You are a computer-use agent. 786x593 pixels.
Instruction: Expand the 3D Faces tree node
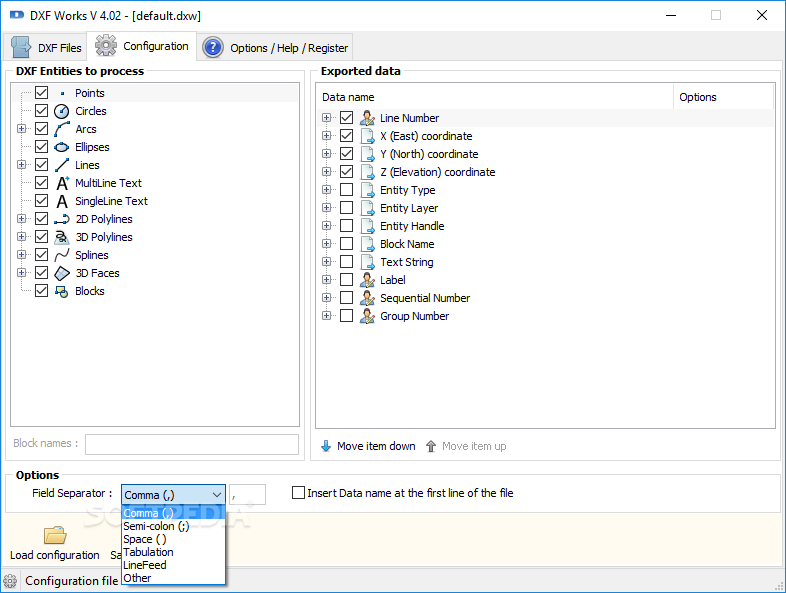[x=22, y=273]
